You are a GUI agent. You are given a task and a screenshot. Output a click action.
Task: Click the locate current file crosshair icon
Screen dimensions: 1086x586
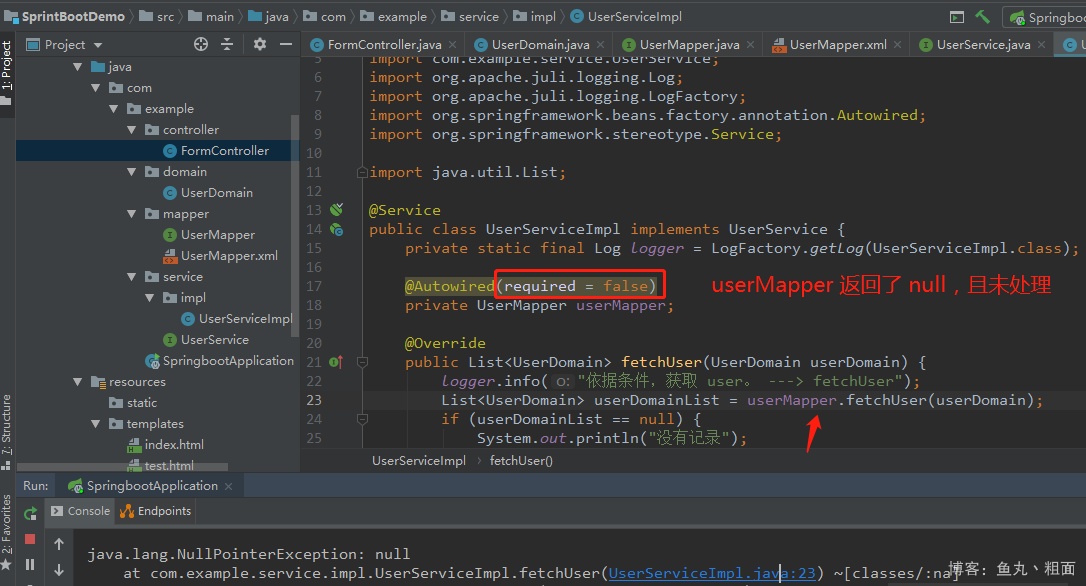point(201,44)
